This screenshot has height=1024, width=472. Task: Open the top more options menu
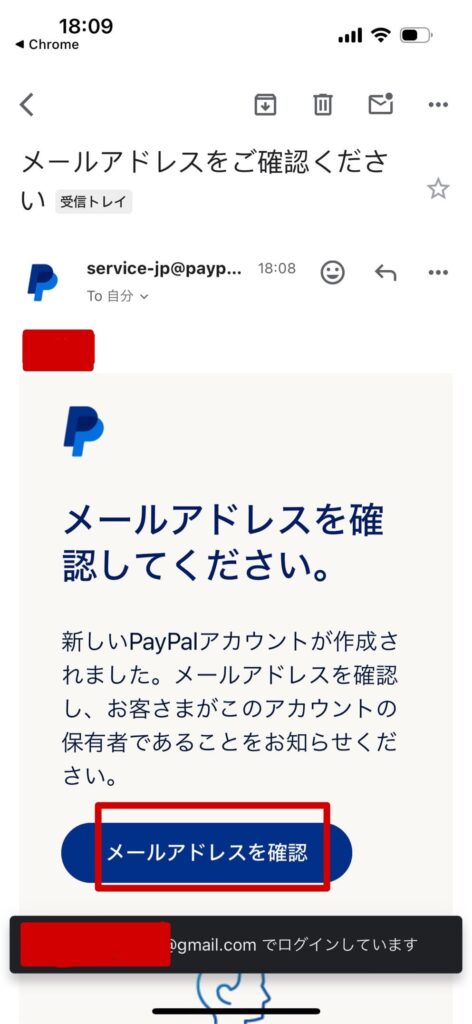(x=438, y=104)
